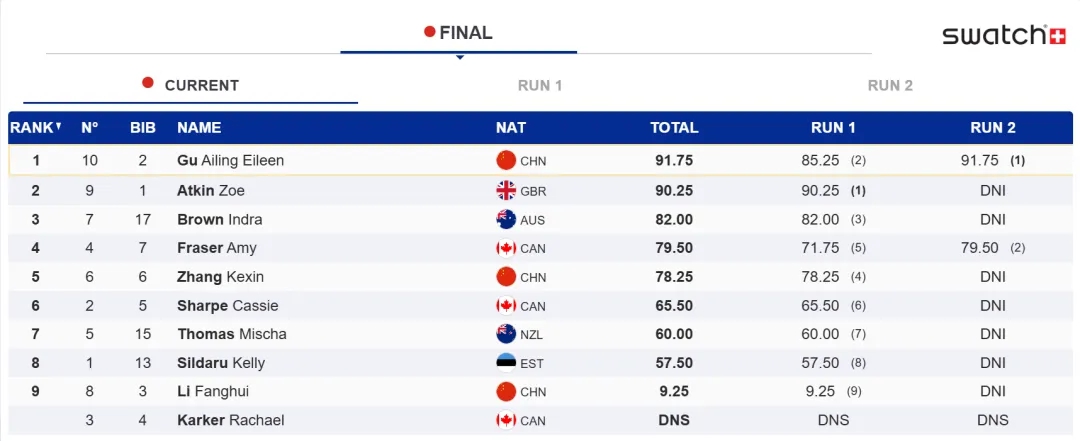Screen dimensions: 1080x441
Task: Click the Canada flag for Fraser Amy
Action: click(x=506, y=248)
